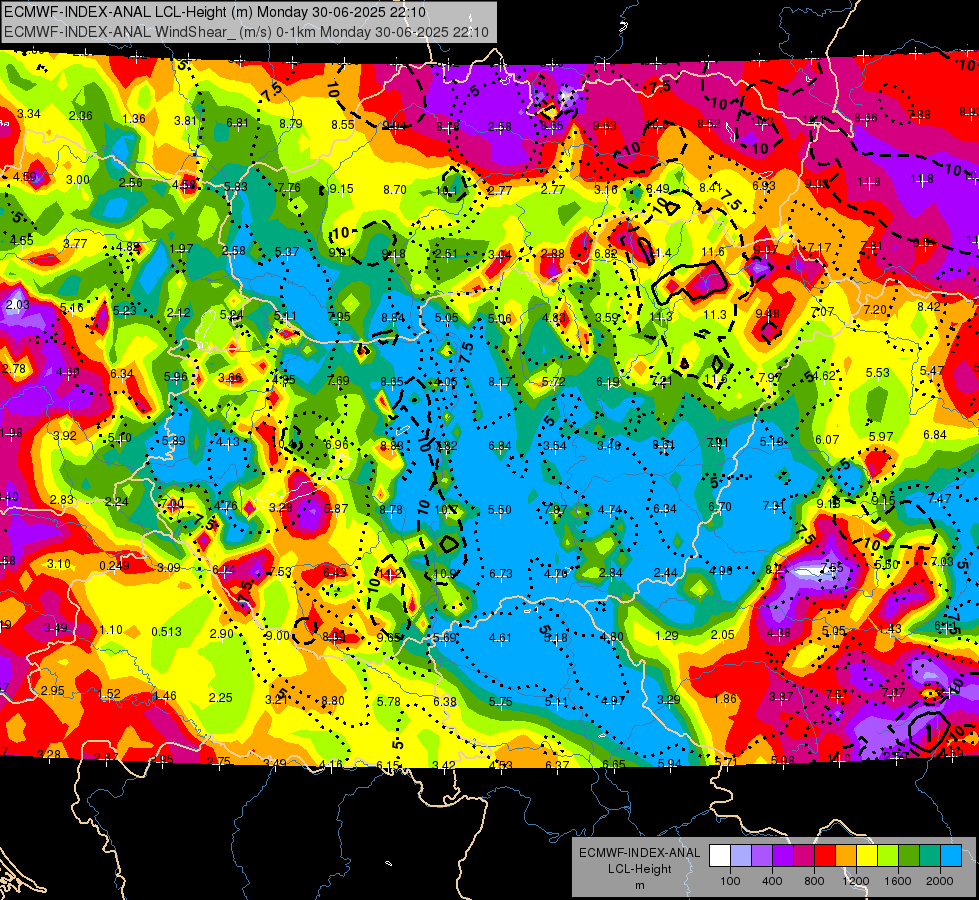Click the wind shear value 1.86
979x900 pixels.
(x=725, y=699)
